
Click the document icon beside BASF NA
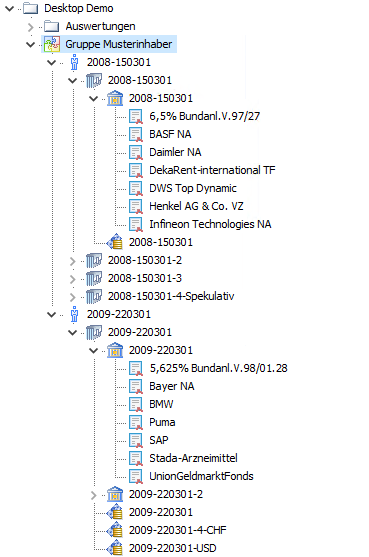136,134
